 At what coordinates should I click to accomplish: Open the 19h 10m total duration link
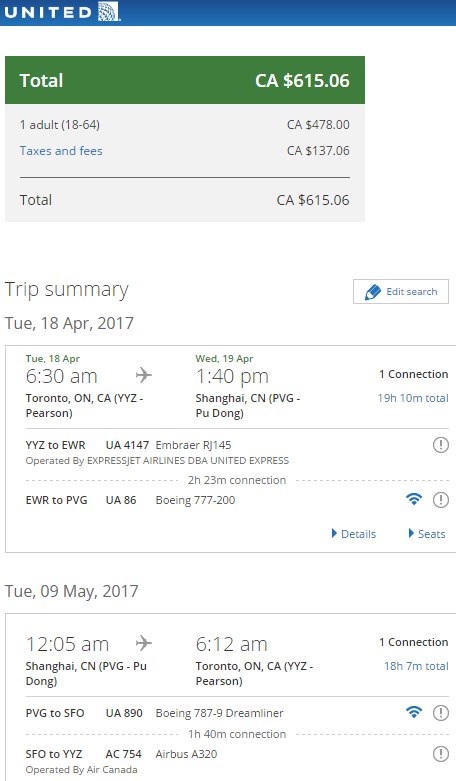pos(413,398)
